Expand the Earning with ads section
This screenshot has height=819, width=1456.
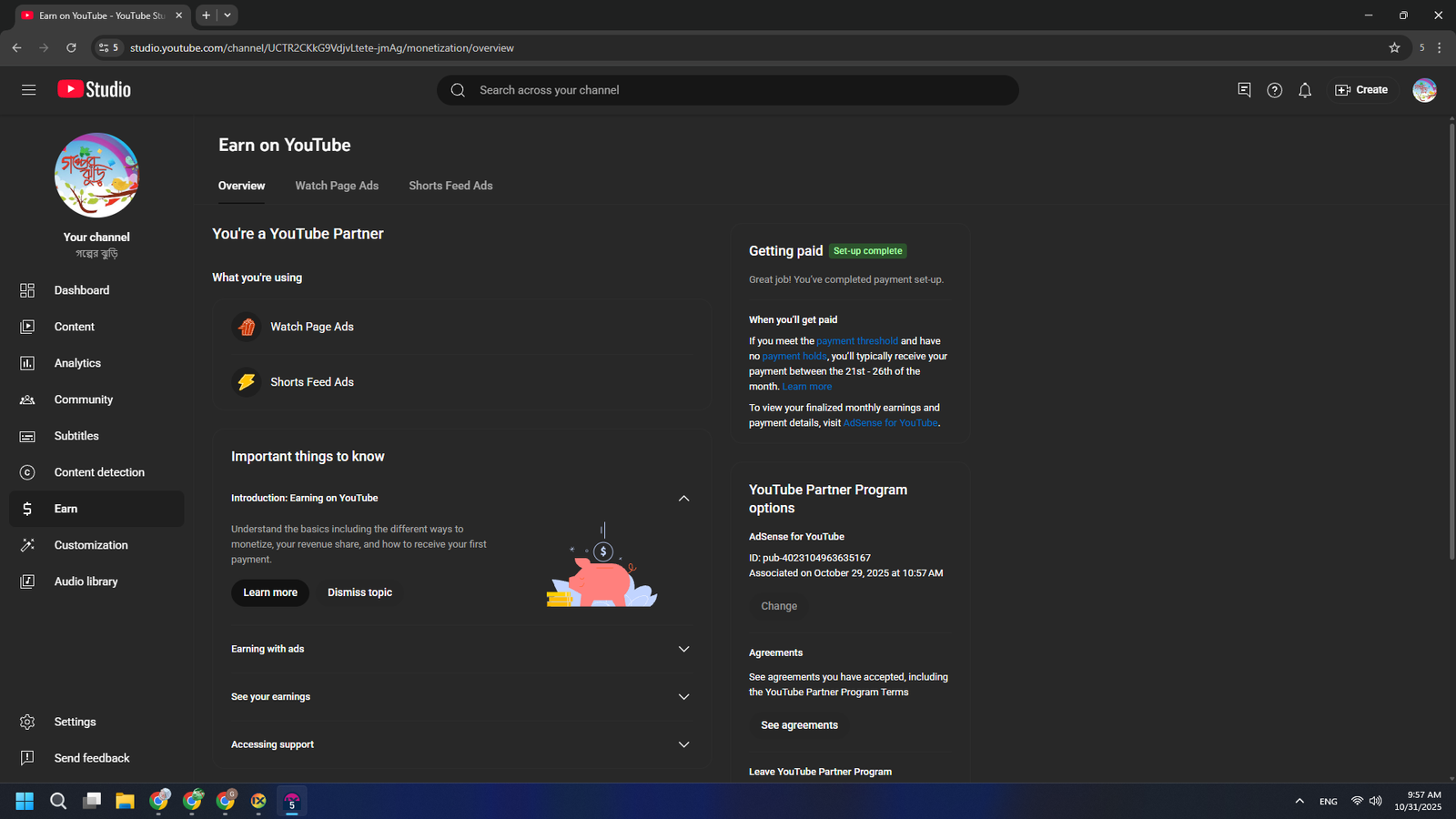[683, 649]
